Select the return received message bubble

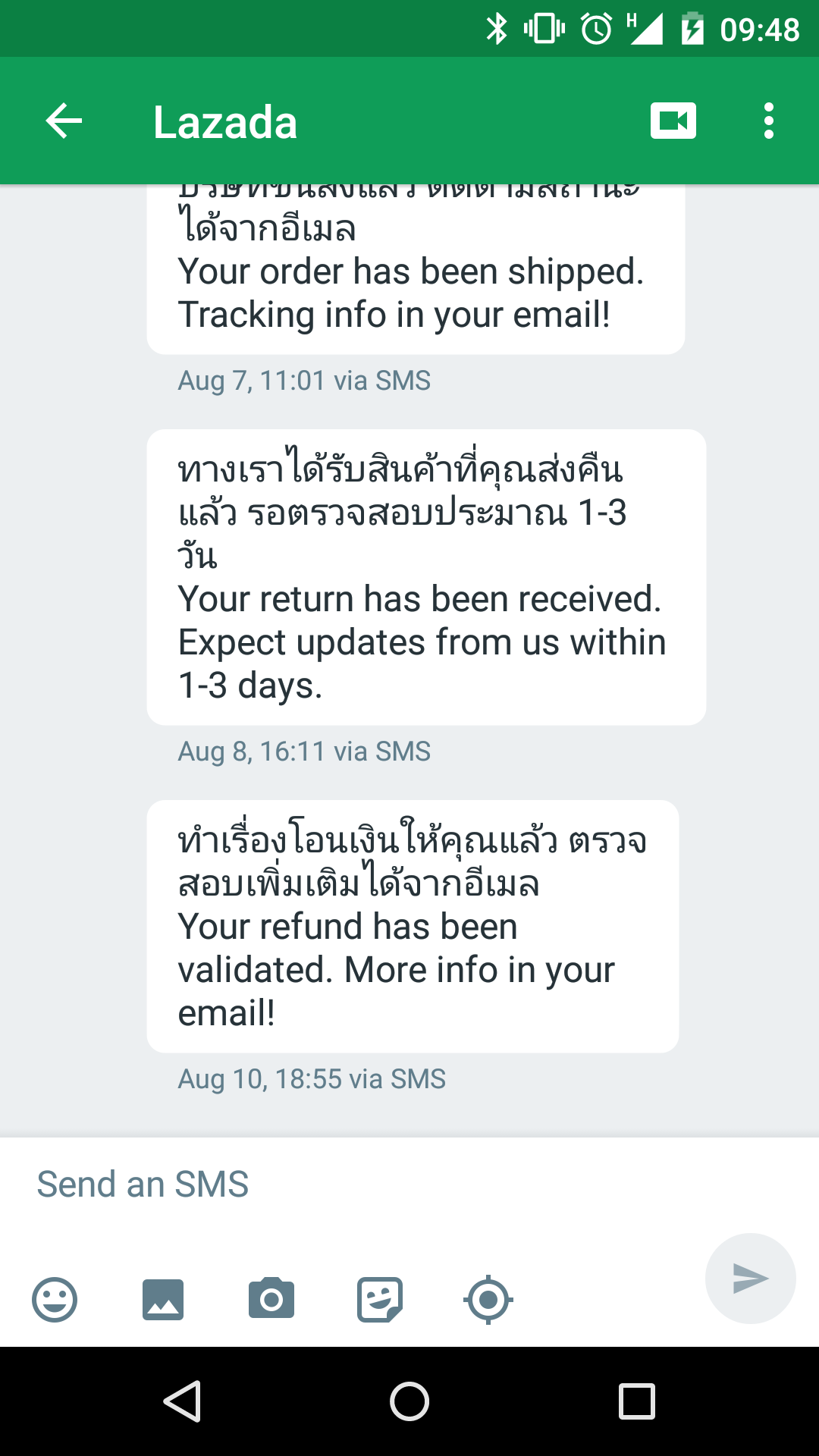pyautogui.click(x=426, y=577)
